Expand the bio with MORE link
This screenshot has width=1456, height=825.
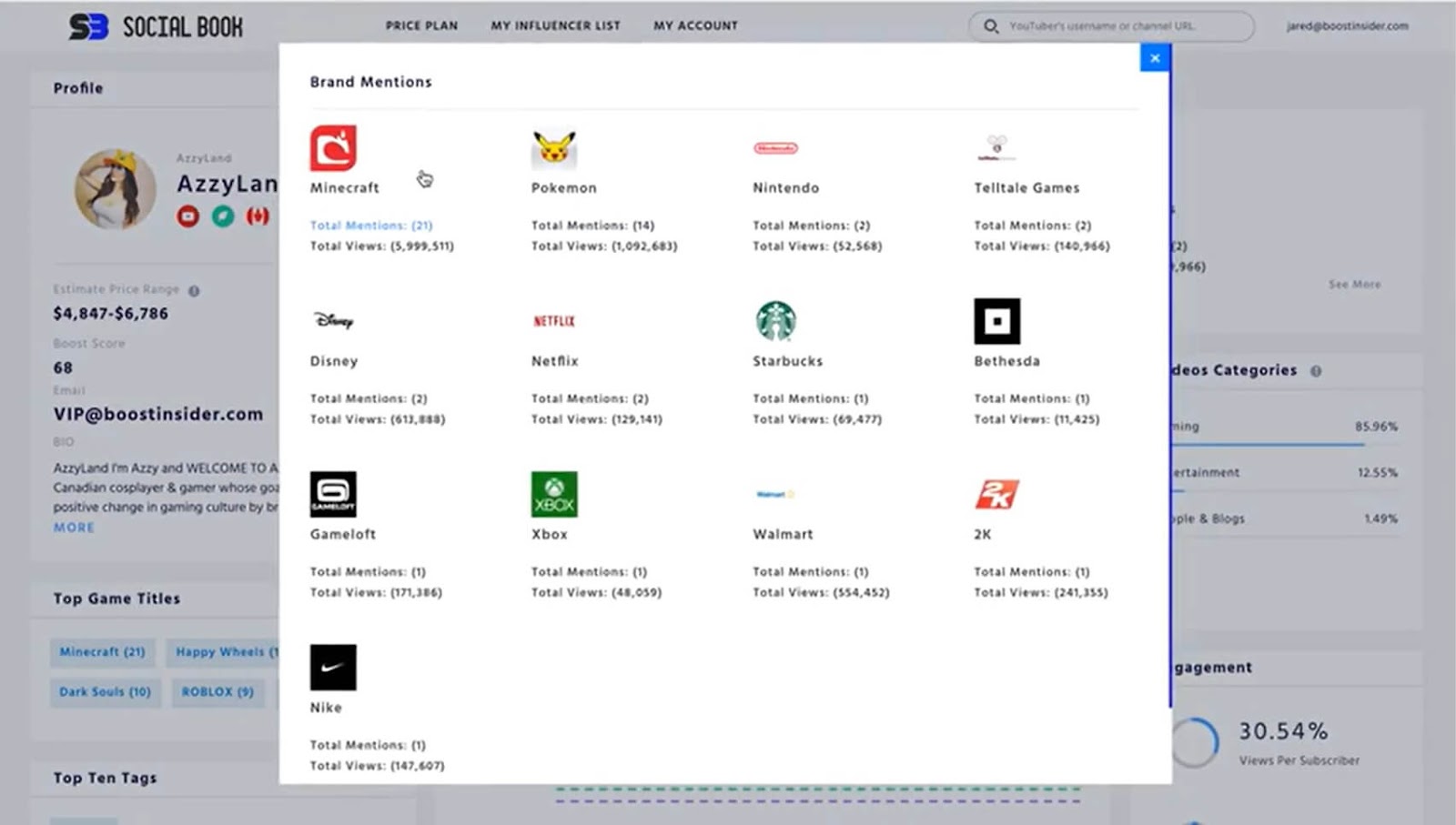click(x=74, y=528)
